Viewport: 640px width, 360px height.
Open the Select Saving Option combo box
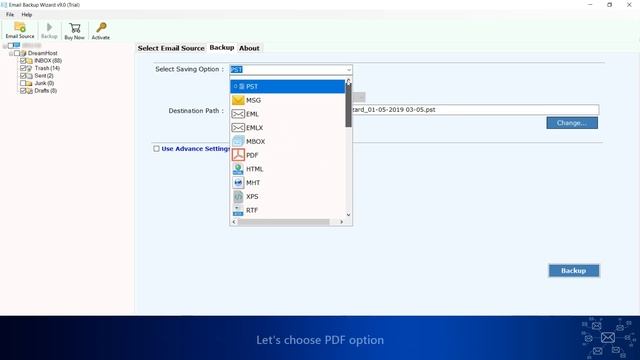pyautogui.click(x=291, y=69)
